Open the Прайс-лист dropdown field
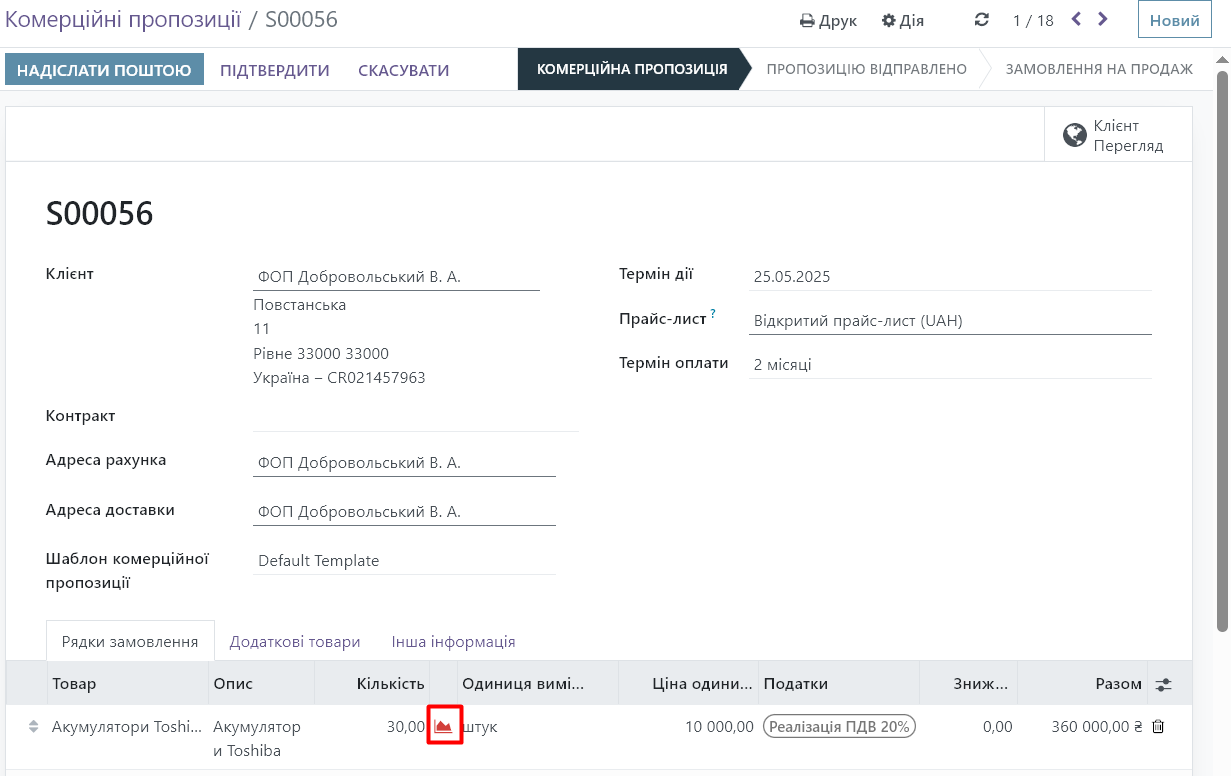1231x776 pixels. click(950, 321)
